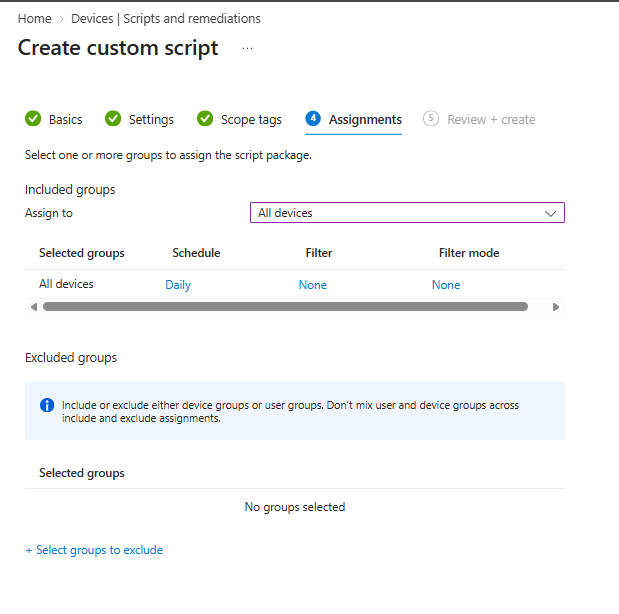This screenshot has height=614, width=619.
Task: Click the blue info icon in the excluded groups notice
Action: pos(47,405)
